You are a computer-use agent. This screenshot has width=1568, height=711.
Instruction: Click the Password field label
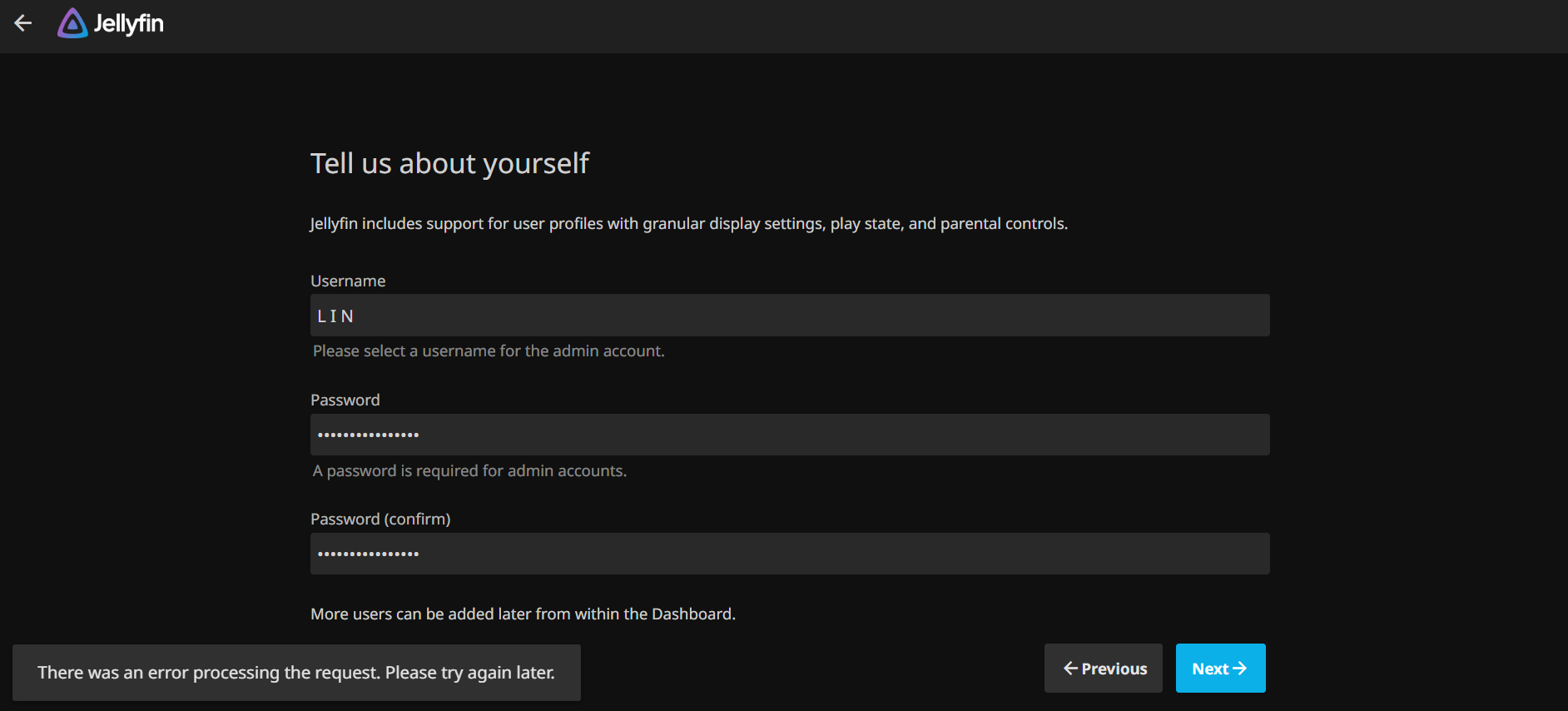coord(345,400)
